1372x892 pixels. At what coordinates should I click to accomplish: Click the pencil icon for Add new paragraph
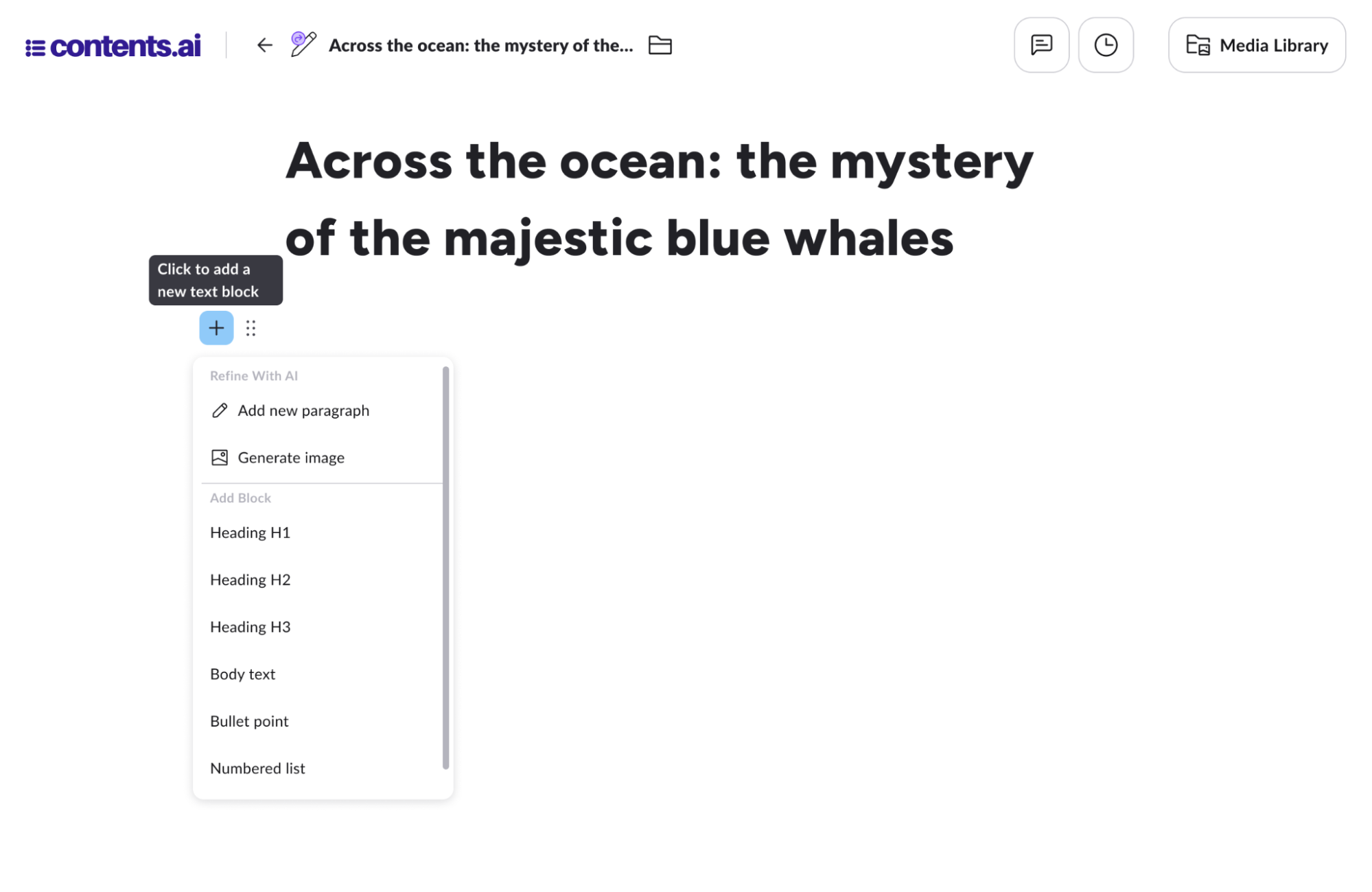coord(220,410)
